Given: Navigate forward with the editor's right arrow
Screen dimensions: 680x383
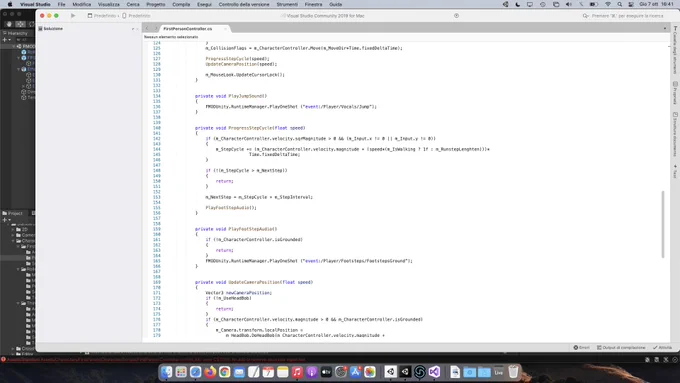Looking at the screenshot, I should click(155, 29).
